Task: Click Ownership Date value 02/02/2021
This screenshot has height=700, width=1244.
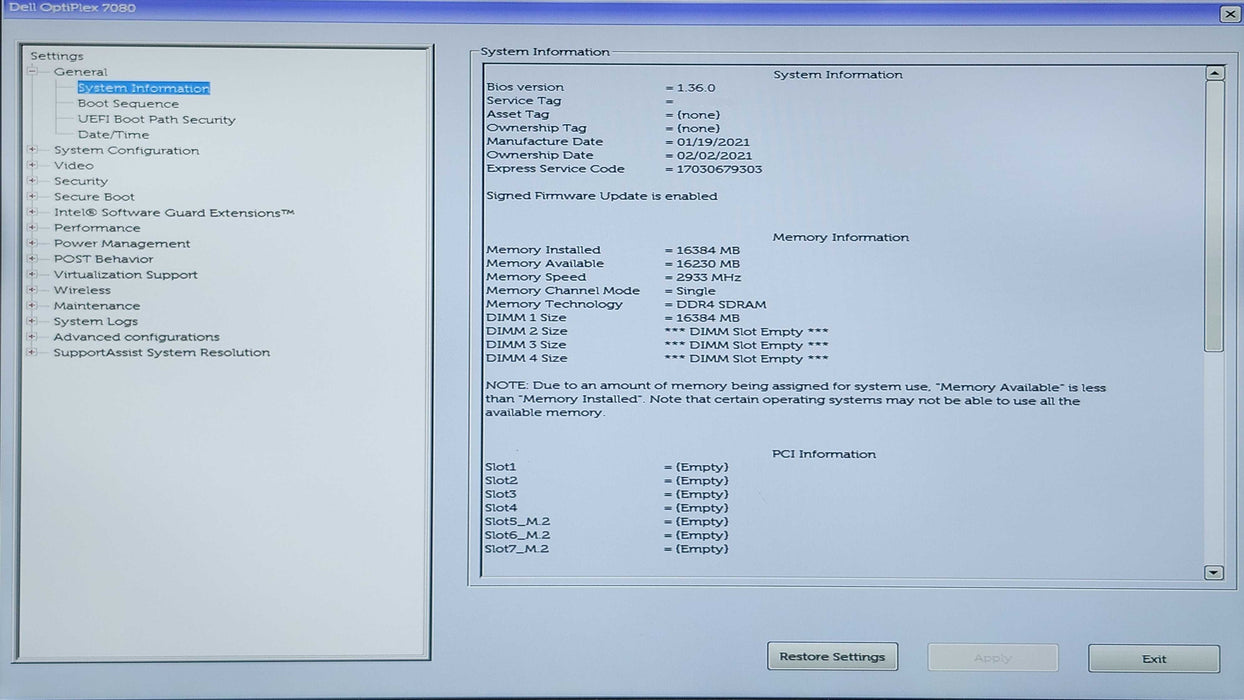Action: (714, 156)
